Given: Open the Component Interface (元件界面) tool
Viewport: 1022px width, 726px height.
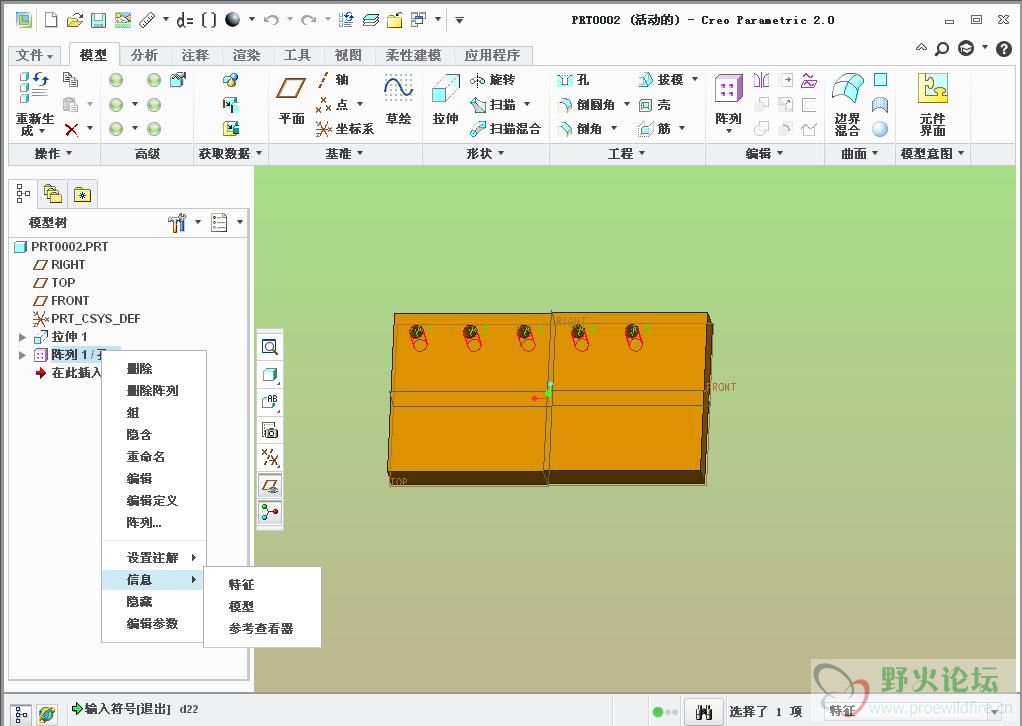Looking at the screenshot, I should point(932,104).
